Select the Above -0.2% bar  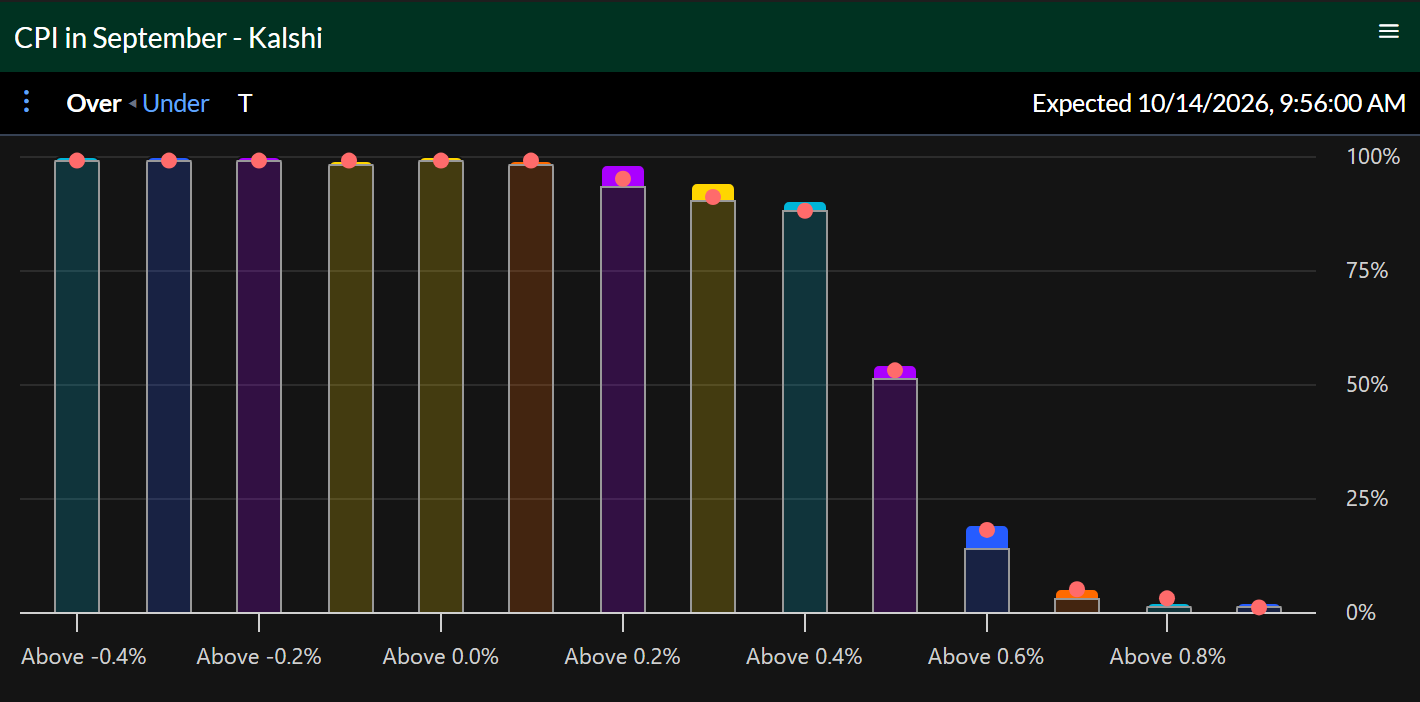tap(259, 386)
